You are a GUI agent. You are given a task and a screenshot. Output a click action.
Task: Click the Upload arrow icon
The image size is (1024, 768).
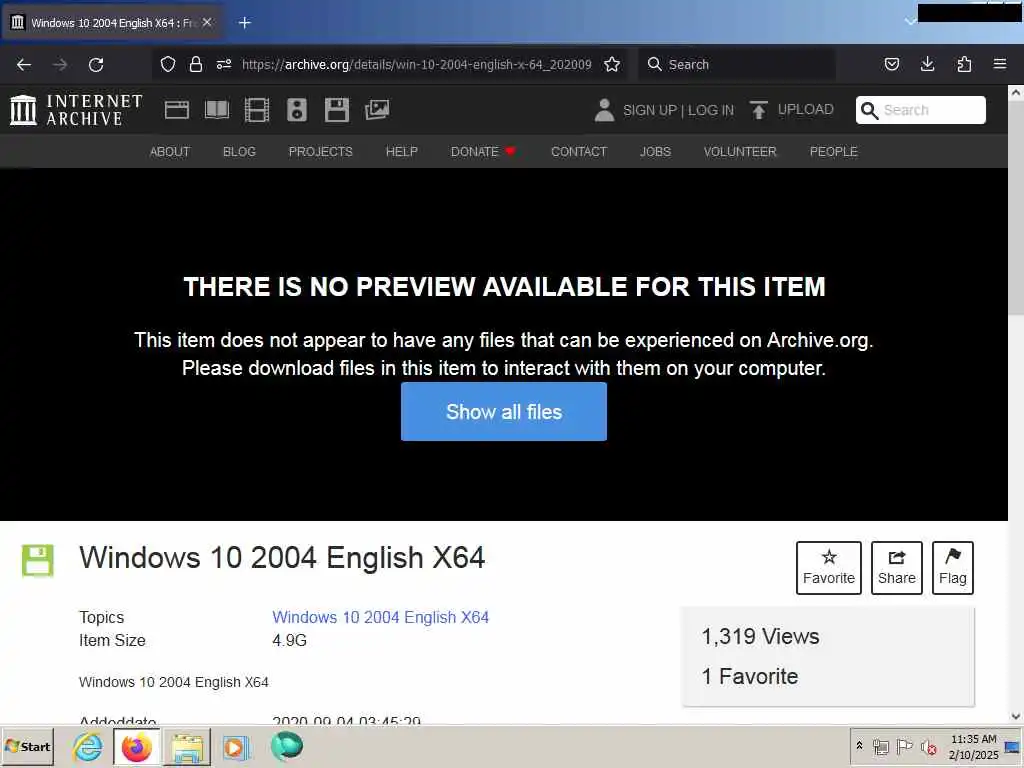(x=758, y=110)
